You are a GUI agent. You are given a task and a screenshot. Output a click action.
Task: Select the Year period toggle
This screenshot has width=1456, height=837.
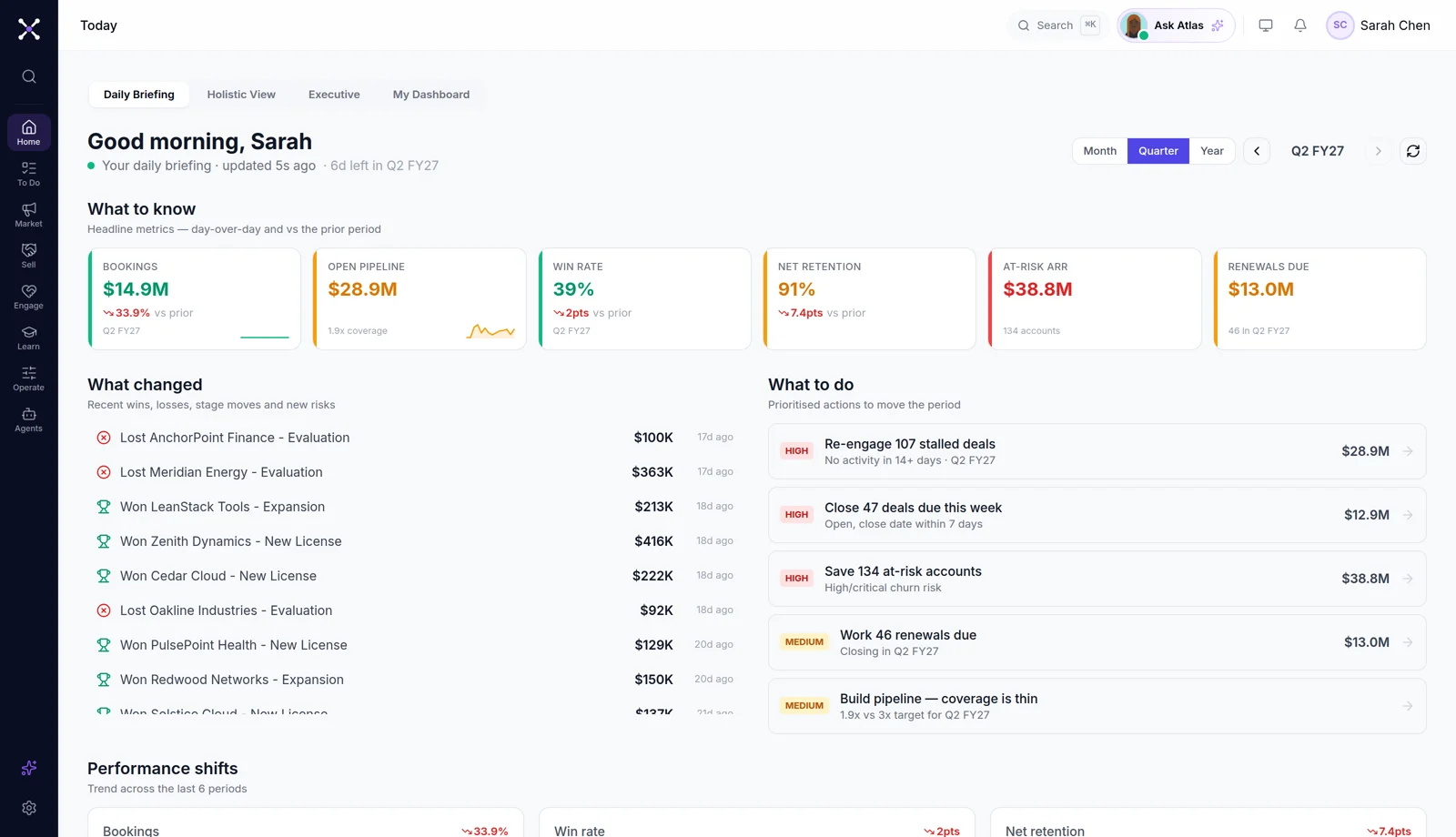point(1211,151)
